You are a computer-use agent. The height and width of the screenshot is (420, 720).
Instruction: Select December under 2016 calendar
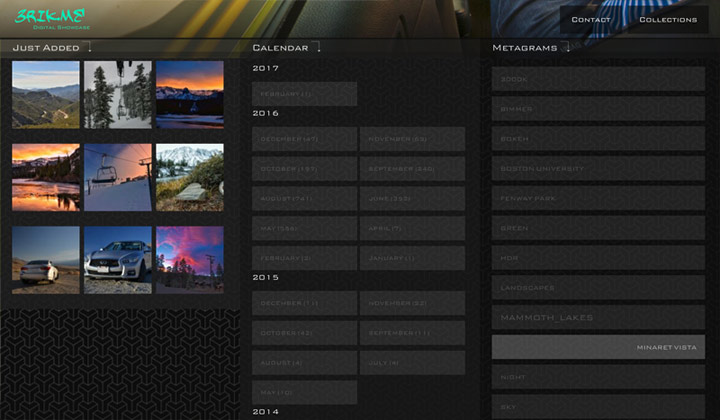click(x=305, y=139)
